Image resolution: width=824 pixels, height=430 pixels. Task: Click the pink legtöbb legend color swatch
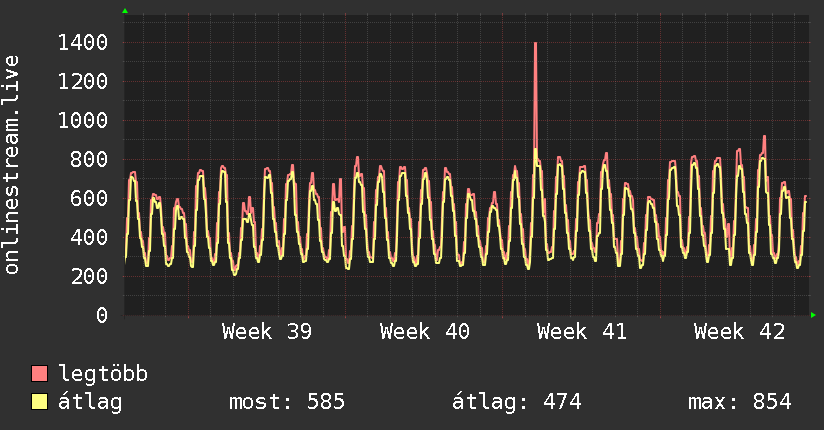pyautogui.click(x=39, y=373)
